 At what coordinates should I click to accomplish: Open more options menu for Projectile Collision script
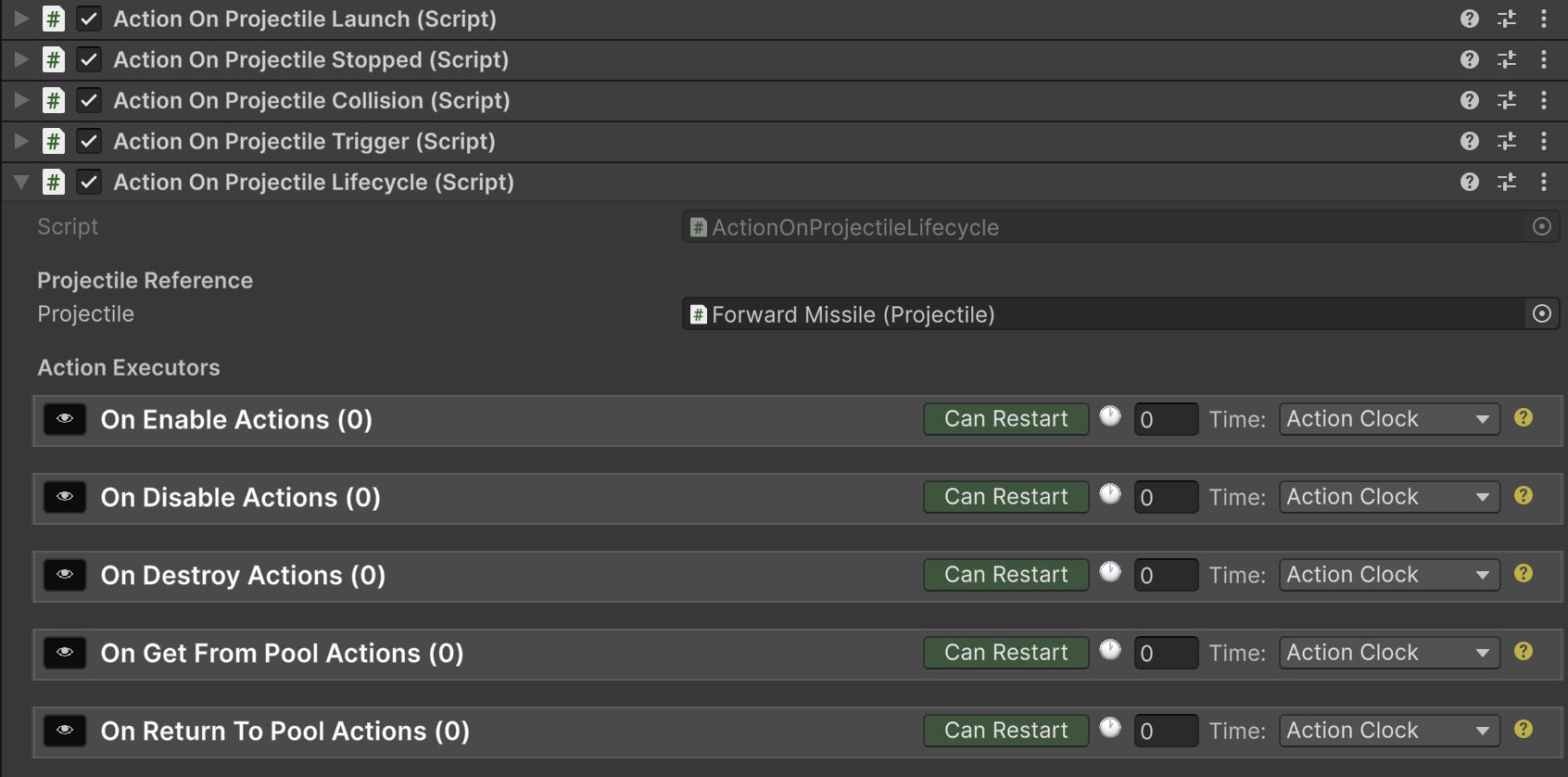[x=1544, y=100]
